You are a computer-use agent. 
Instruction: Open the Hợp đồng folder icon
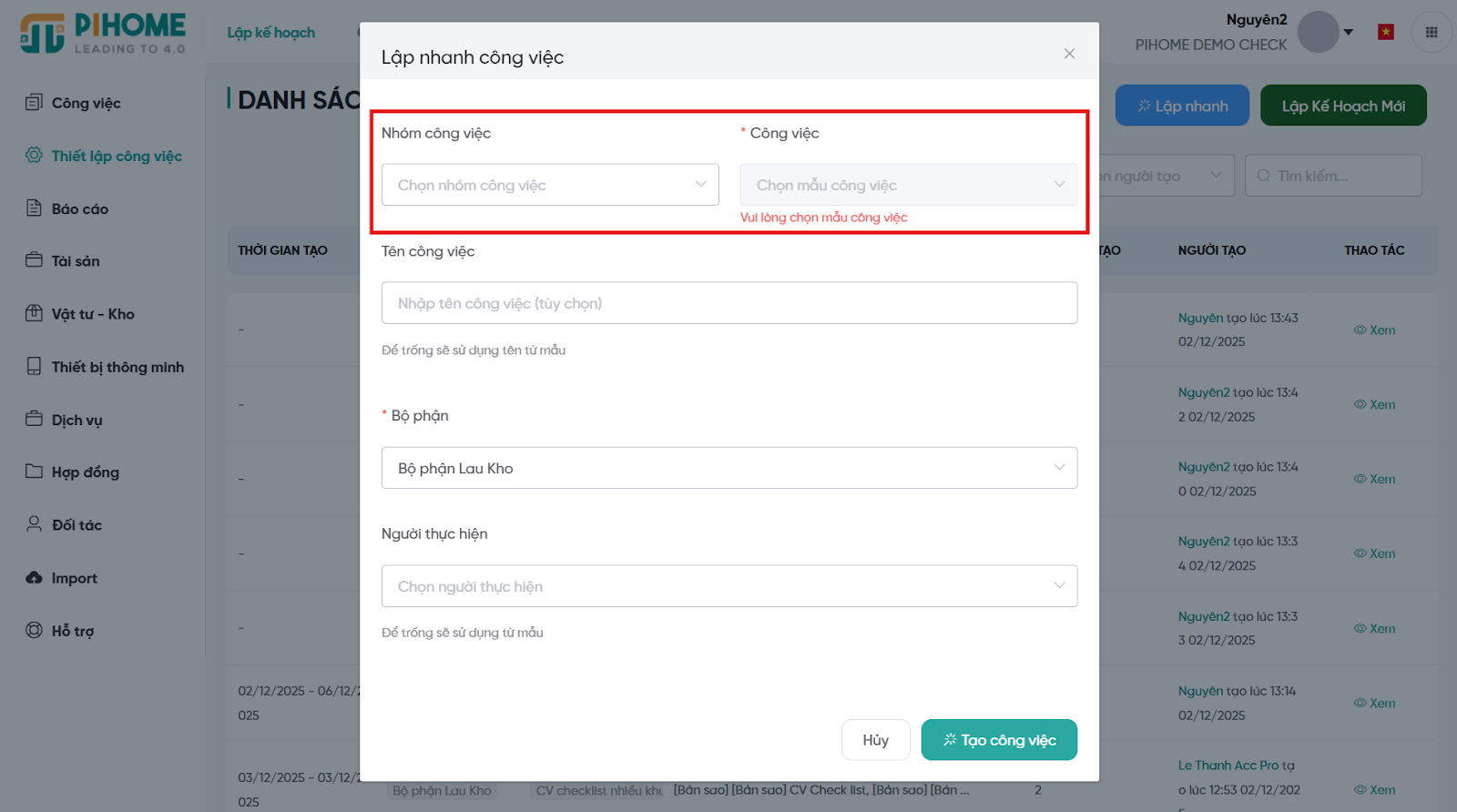tap(34, 472)
